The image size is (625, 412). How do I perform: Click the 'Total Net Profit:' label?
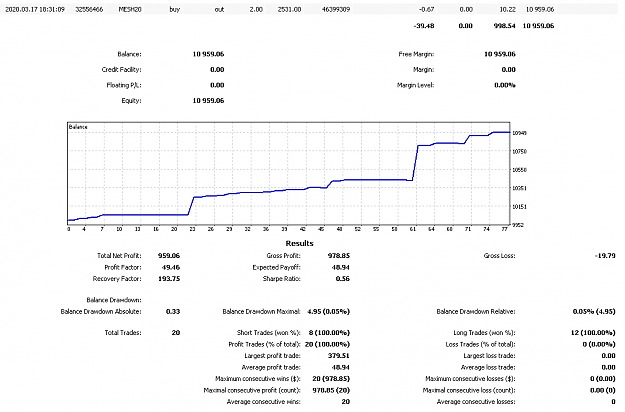click(119, 256)
